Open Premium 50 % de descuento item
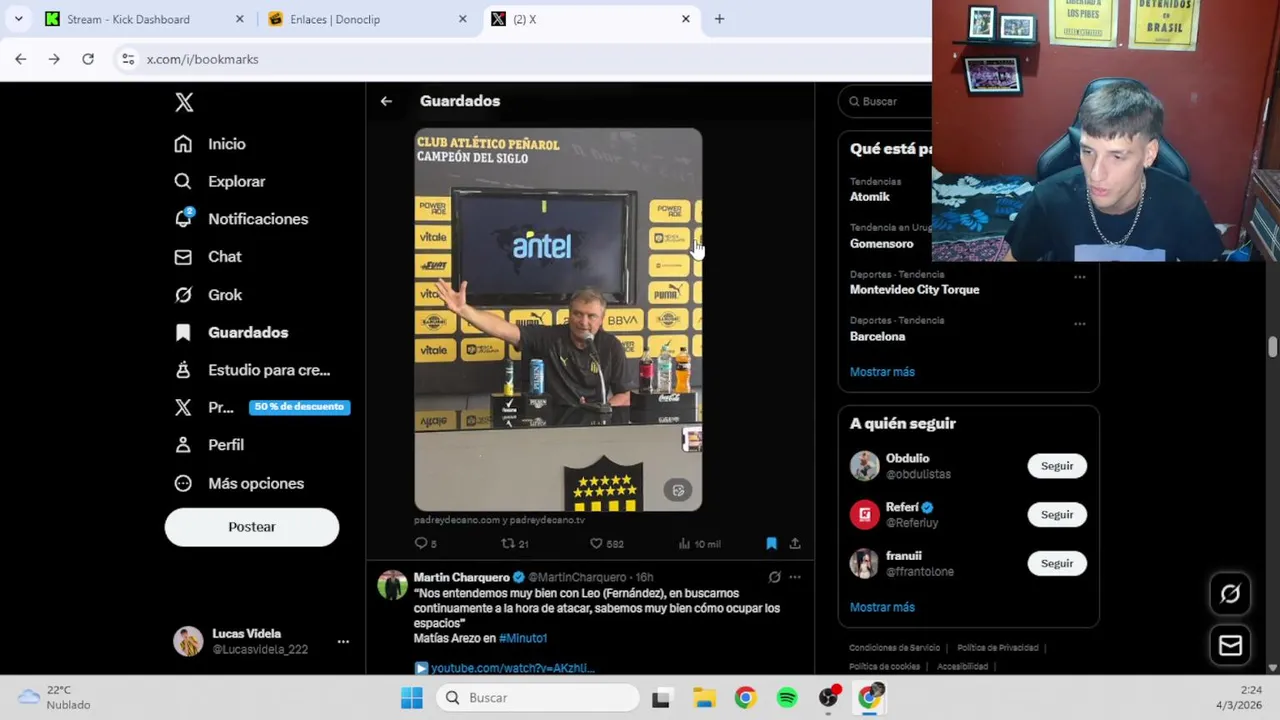Screen dimensions: 1280x720 point(262,407)
